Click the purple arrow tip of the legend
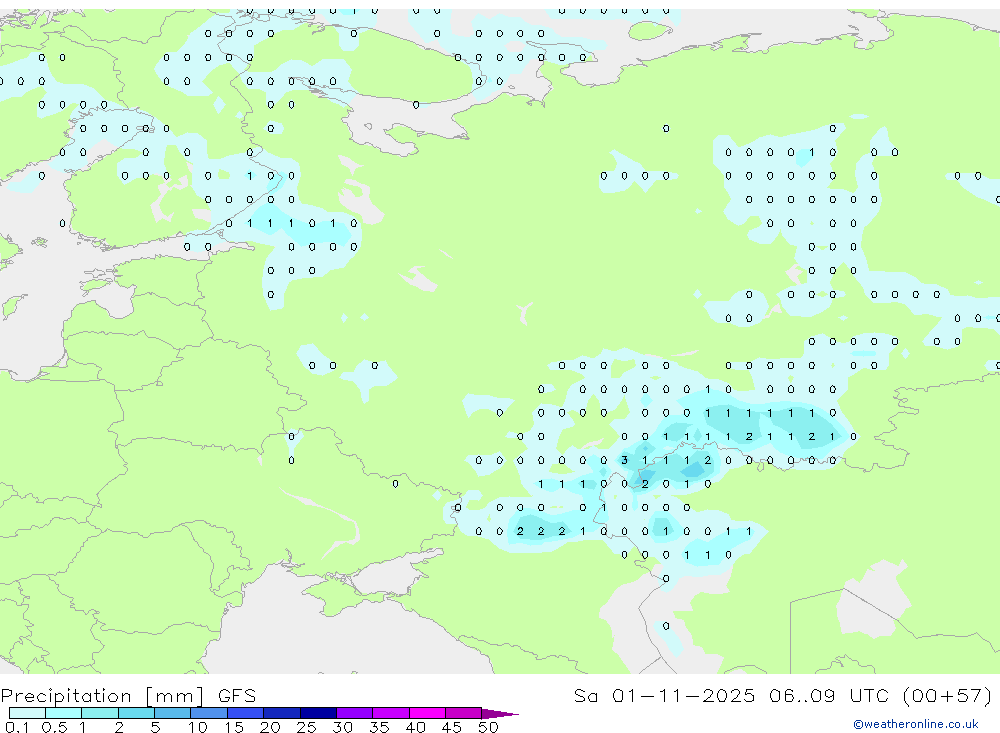1000x733 pixels. pos(499,714)
